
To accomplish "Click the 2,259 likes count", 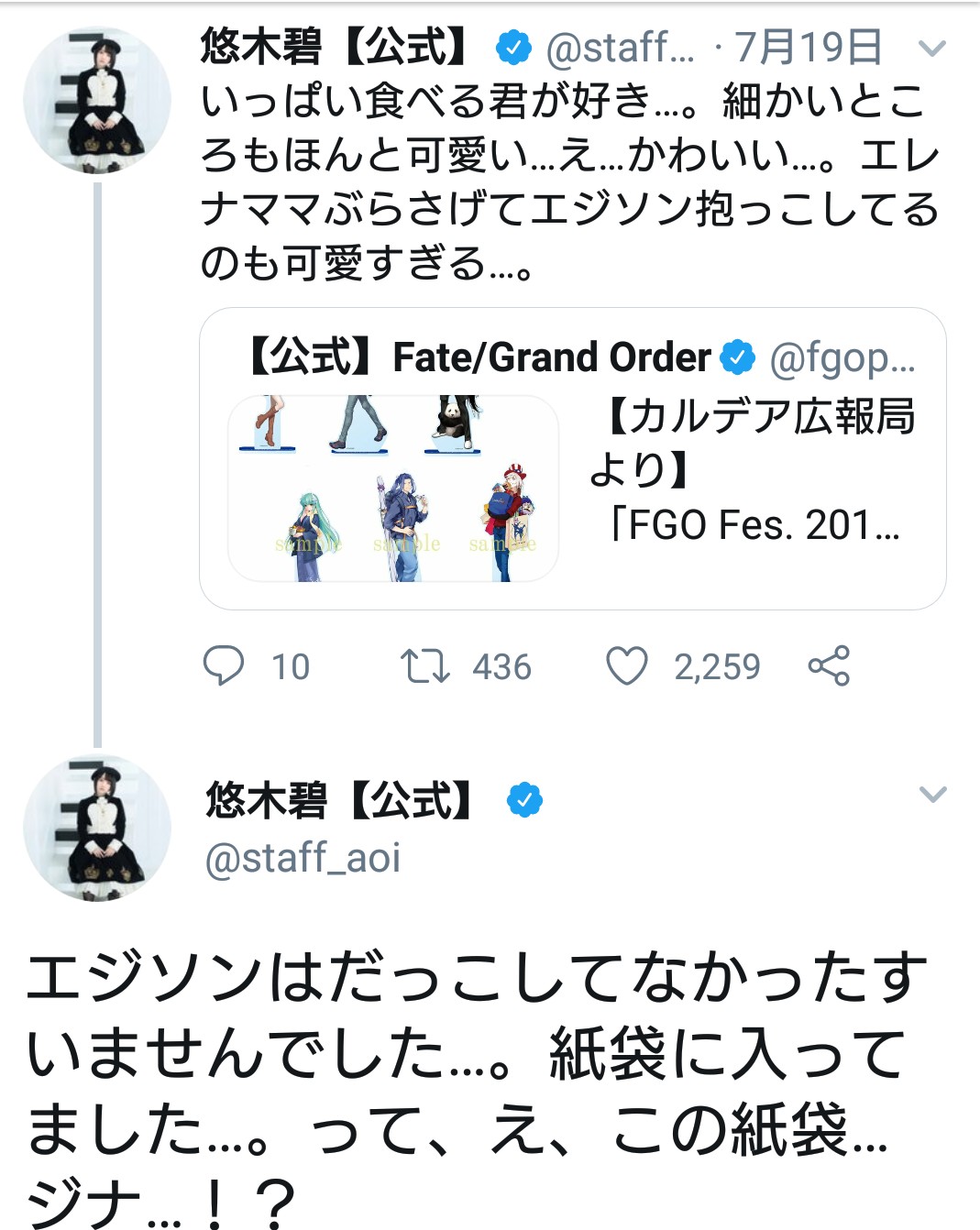I will (717, 667).
